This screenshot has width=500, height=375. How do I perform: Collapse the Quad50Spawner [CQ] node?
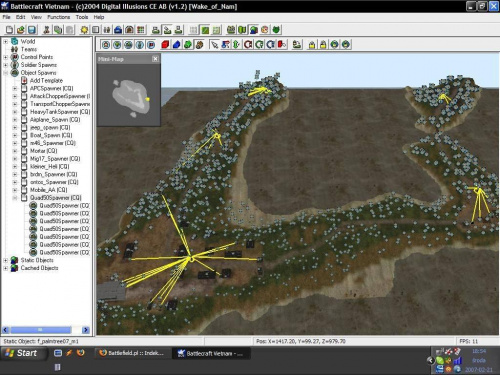(15, 198)
